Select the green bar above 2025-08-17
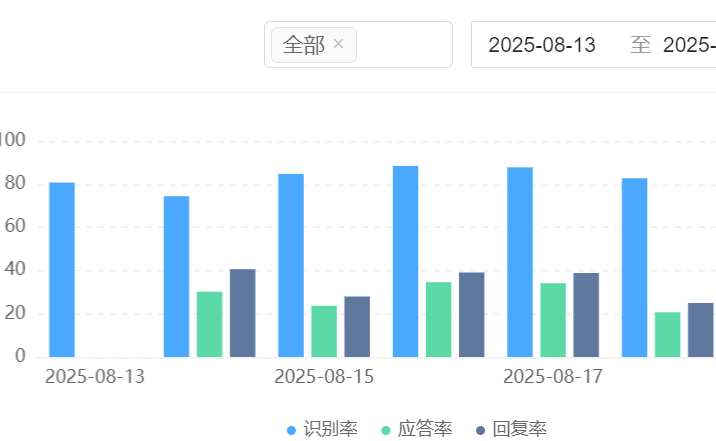Viewport: 716px width, 441px height. [553, 320]
